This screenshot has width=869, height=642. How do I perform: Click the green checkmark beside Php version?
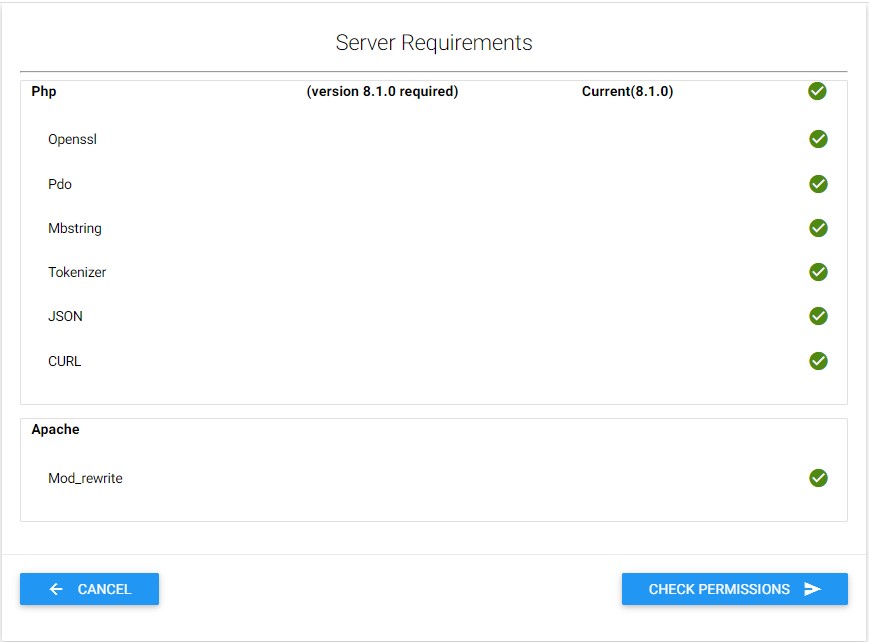coord(817,92)
